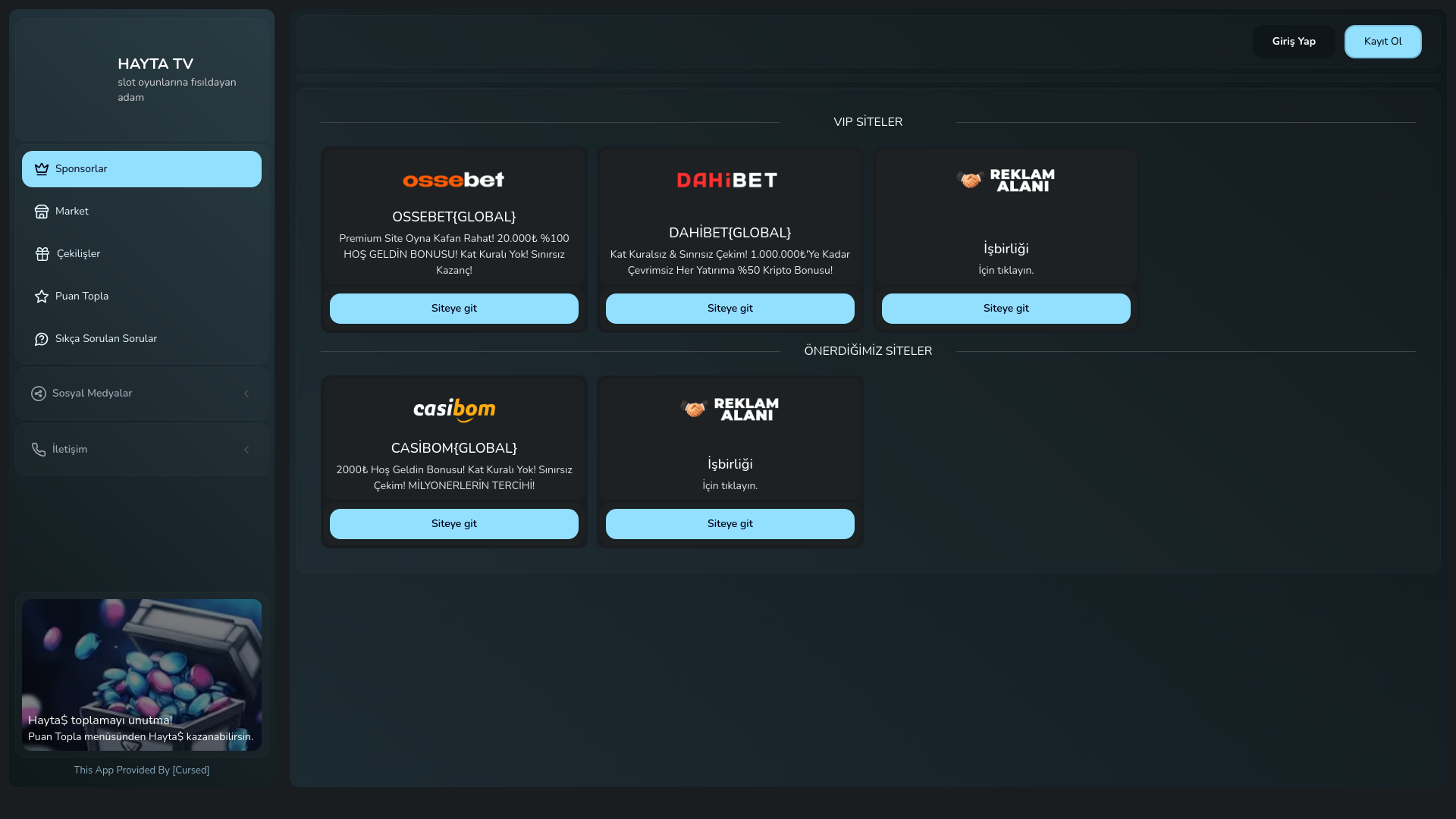Viewport: 1456px width, 819px height.
Task: Click the 'Premium Site Oyna Kafan Rahat' description
Action: coord(454,255)
